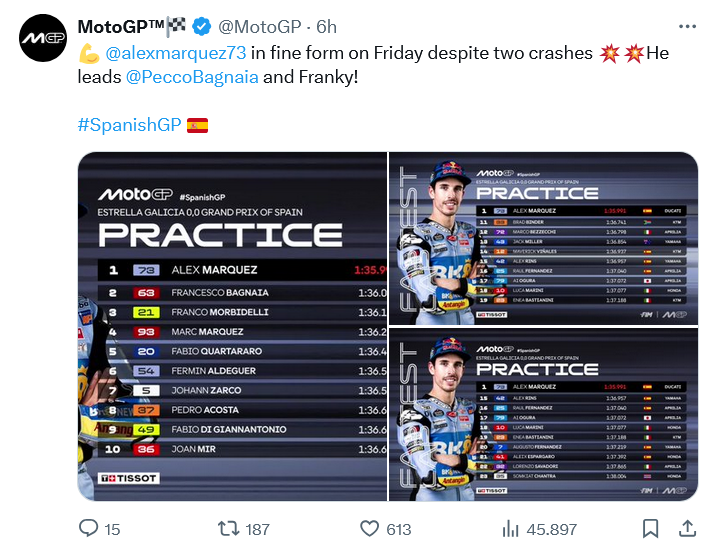This screenshot has width=718, height=554.
Task: Click the blue verified badge
Action: click(201, 25)
